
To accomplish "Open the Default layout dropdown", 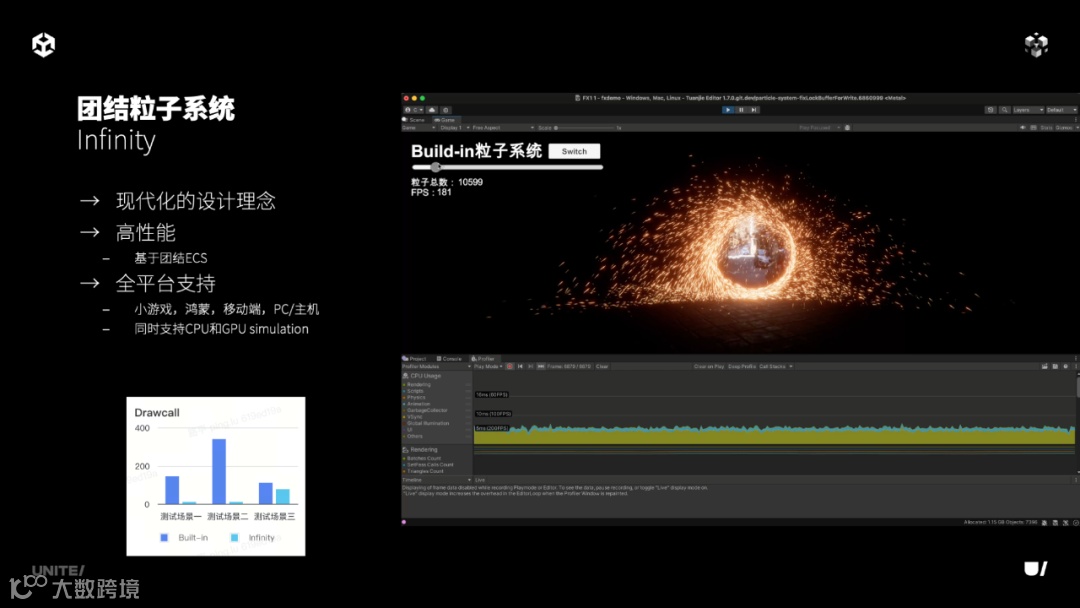I will pyautogui.click(x=1061, y=110).
